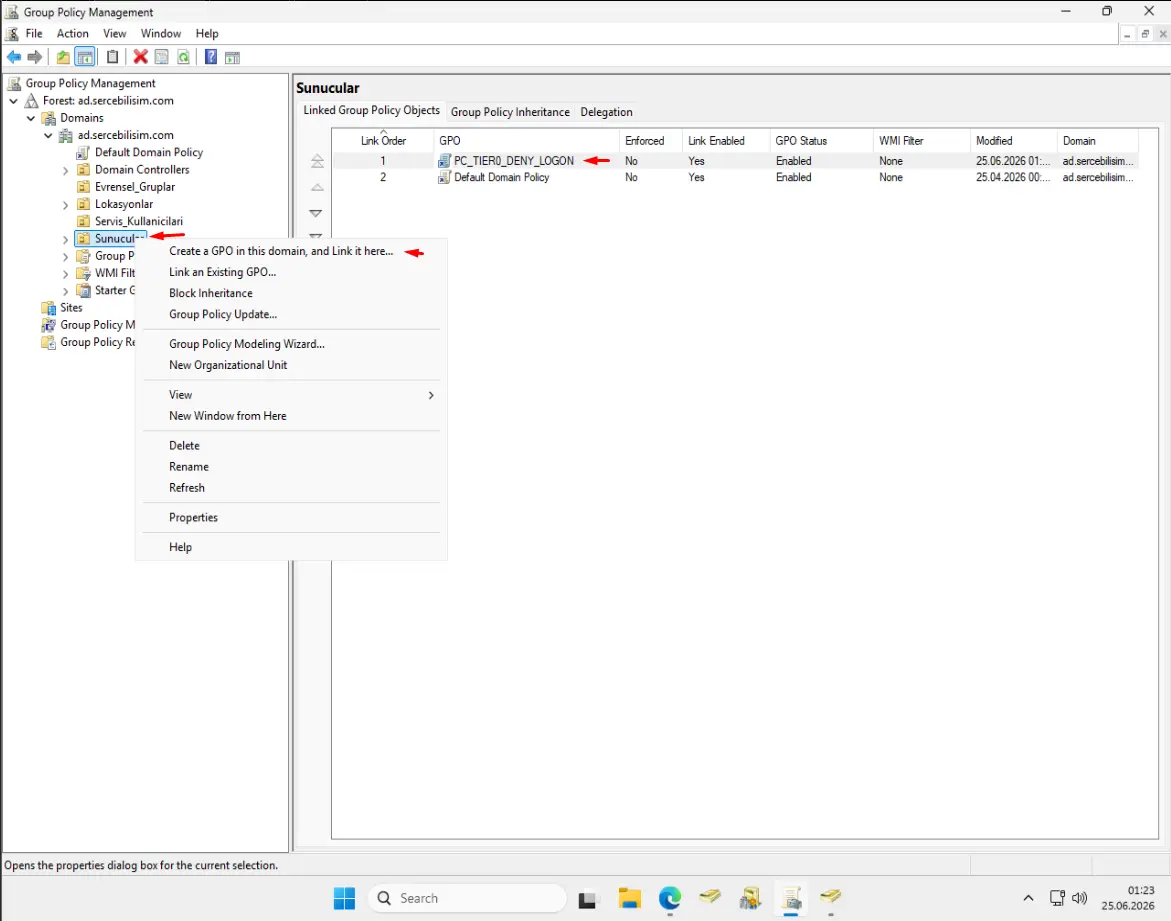This screenshot has width=1171, height=921.
Task: Click the green Refresh toolbar icon
Action: (183, 57)
